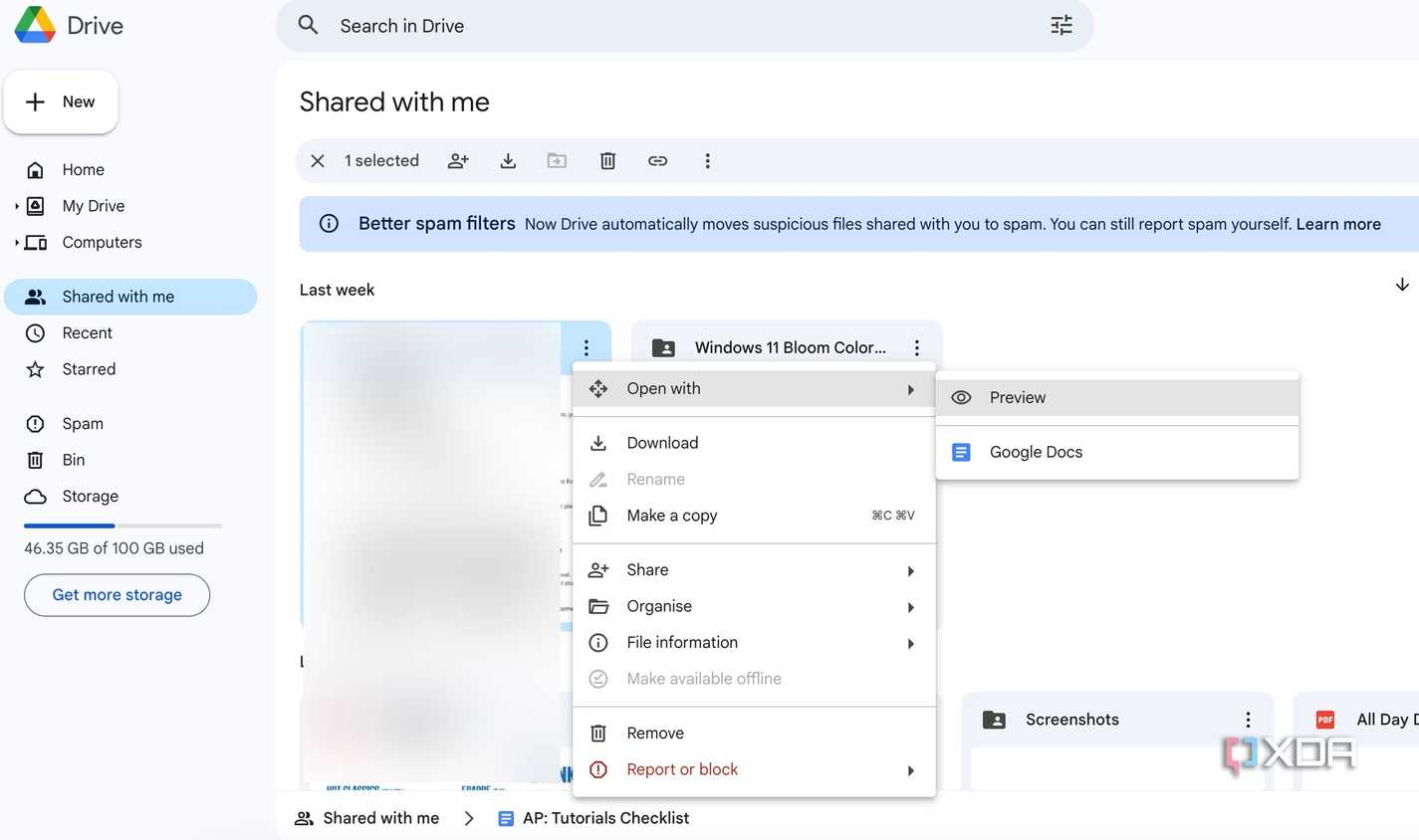Expand the Share submenu arrow
The height and width of the screenshot is (840, 1419).
pyautogui.click(x=910, y=570)
